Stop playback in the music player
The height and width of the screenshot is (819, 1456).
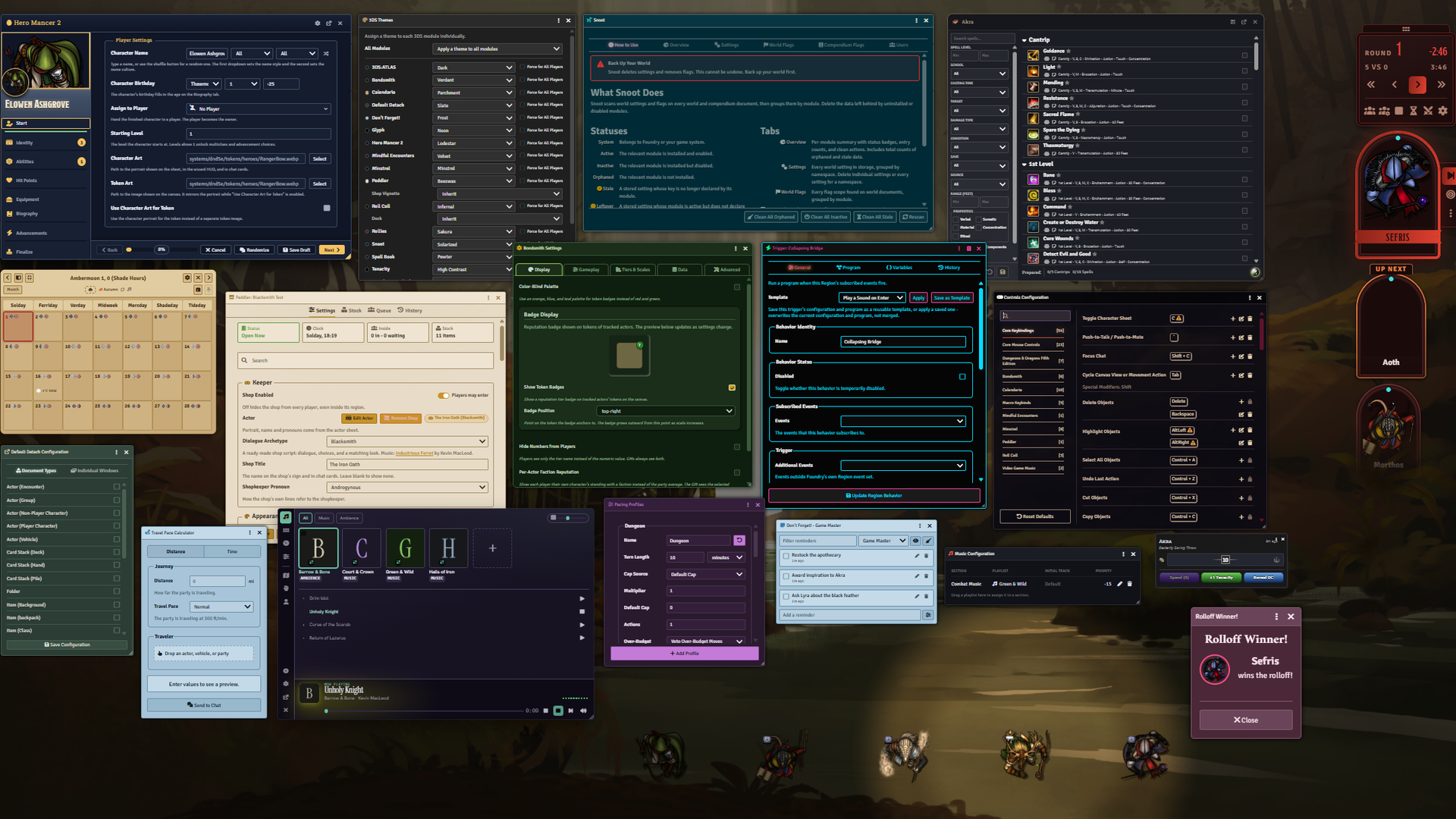pyautogui.click(x=558, y=711)
